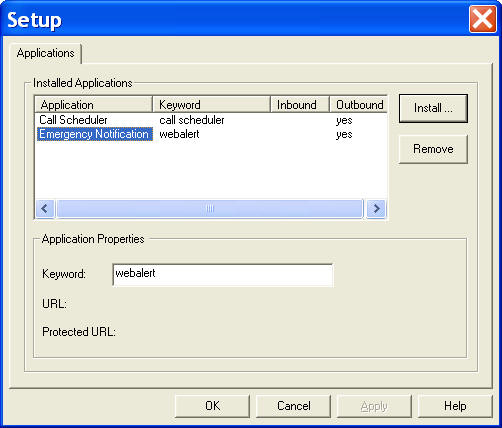Screen dimensions: 502x428
Task: Sort by Keyword column header
Action: click(x=211, y=105)
